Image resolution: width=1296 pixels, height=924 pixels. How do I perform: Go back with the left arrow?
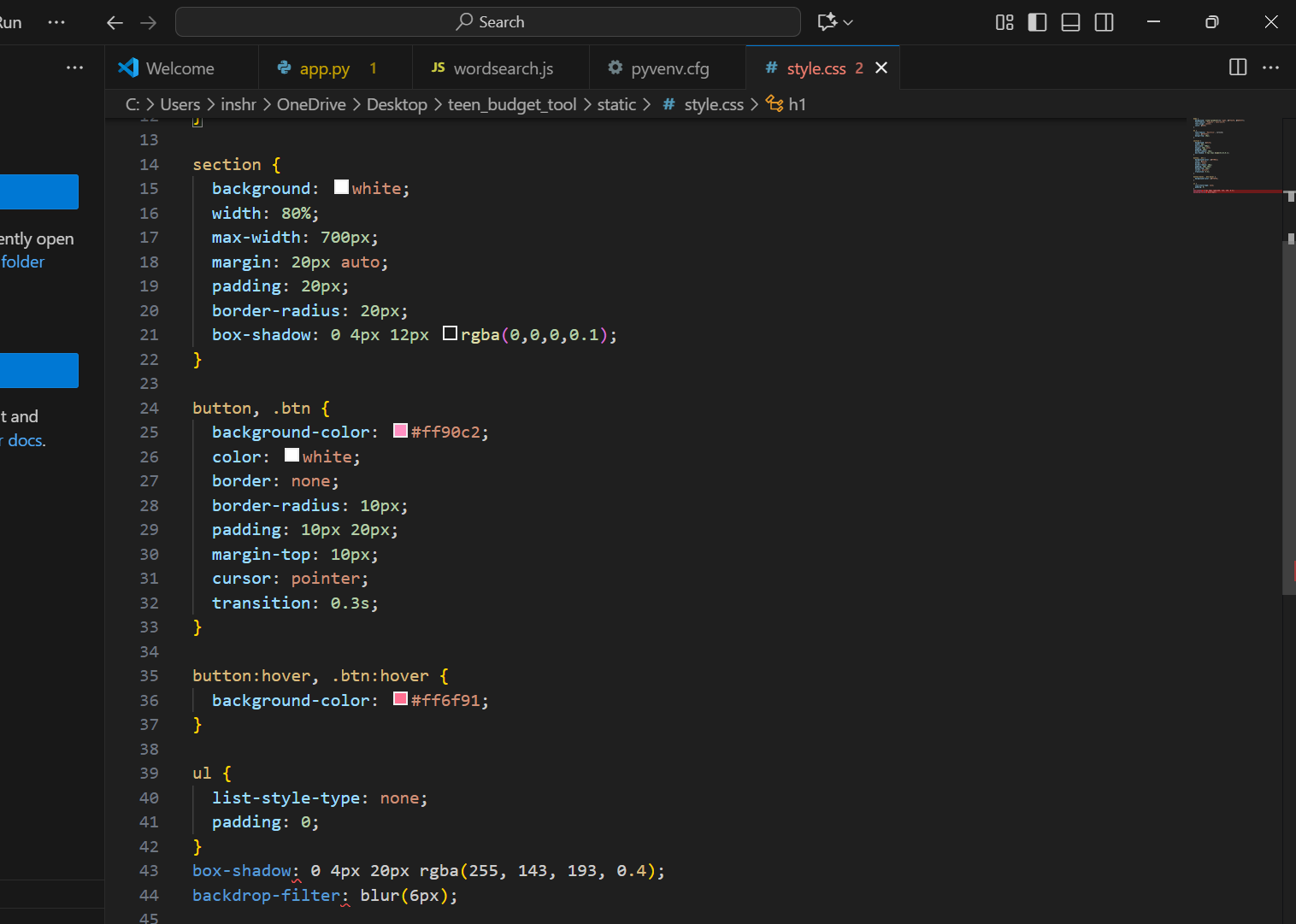[115, 22]
